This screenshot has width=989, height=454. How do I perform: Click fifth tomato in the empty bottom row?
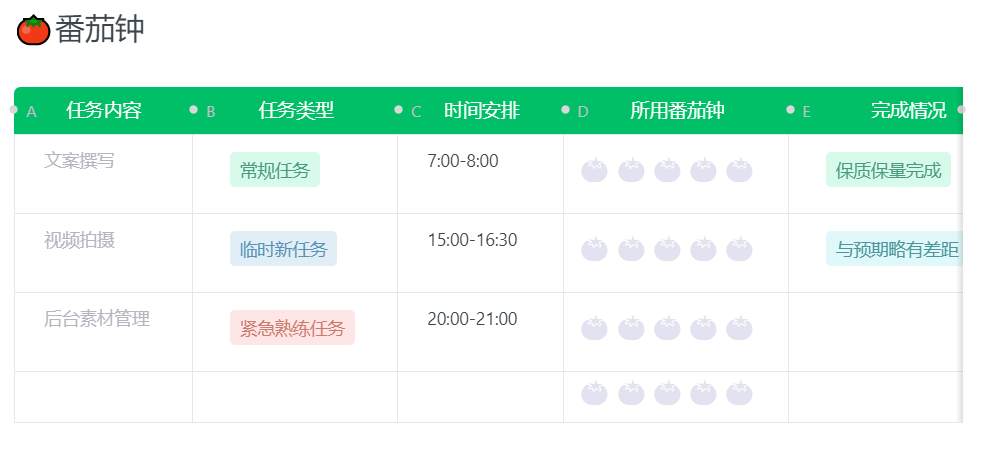(x=739, y=393)
